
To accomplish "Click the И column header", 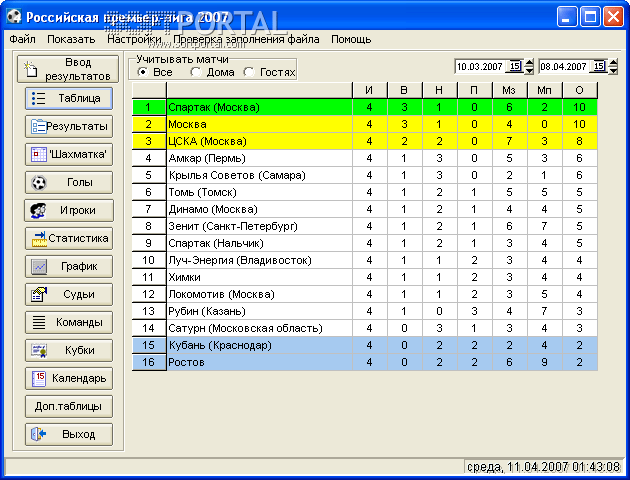I will click(370, 90).
